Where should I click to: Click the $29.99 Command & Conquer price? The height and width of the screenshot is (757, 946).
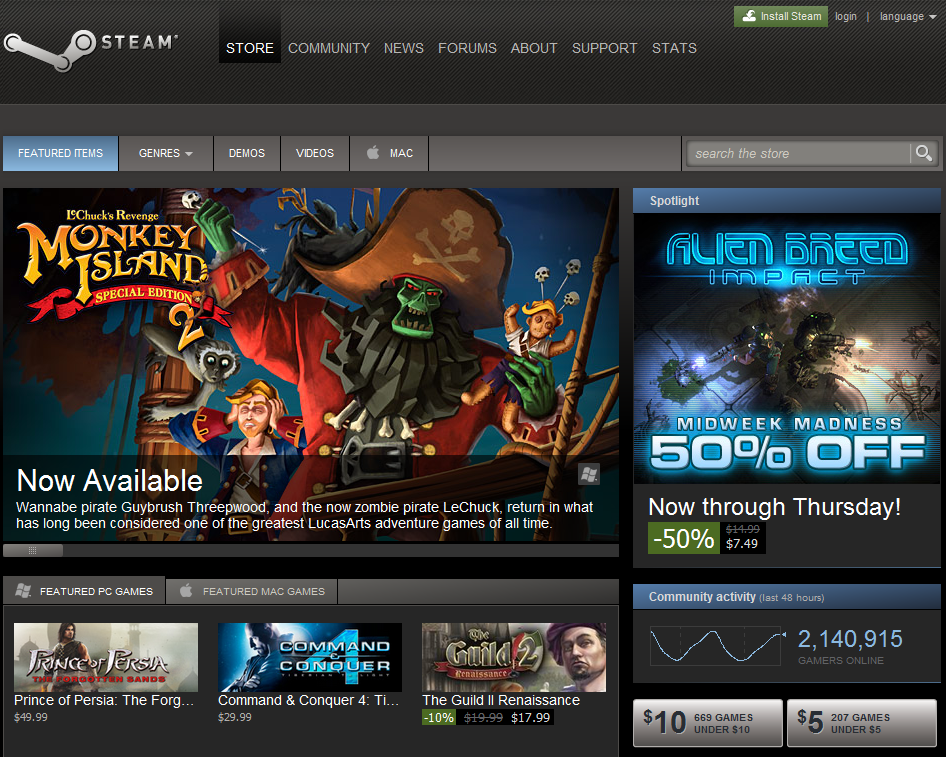click(235, 717)
